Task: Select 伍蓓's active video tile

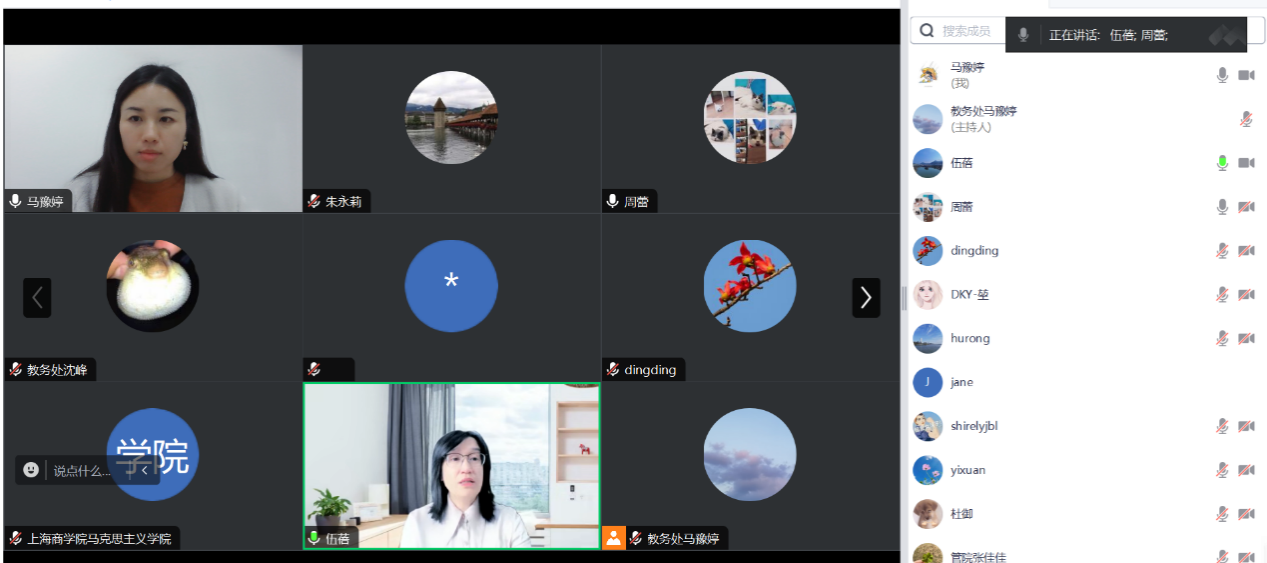Action: [x=451, y=465]
